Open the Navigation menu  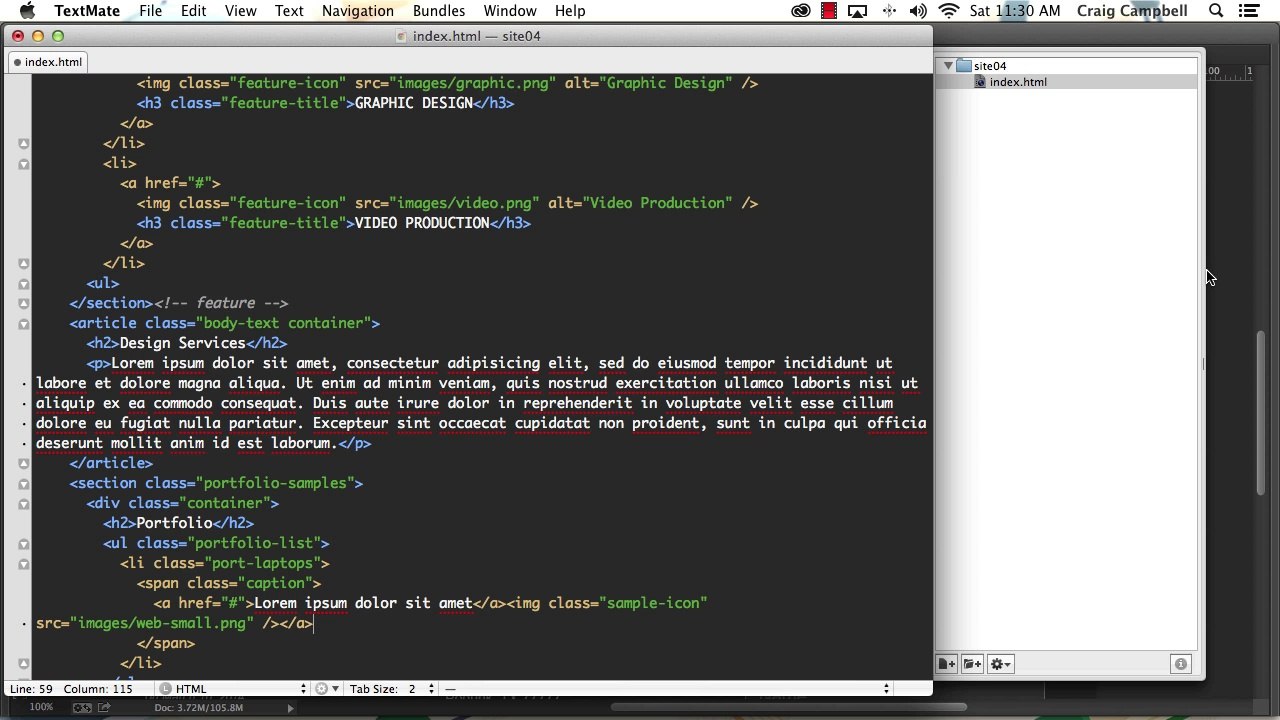[x=357, y=11]
